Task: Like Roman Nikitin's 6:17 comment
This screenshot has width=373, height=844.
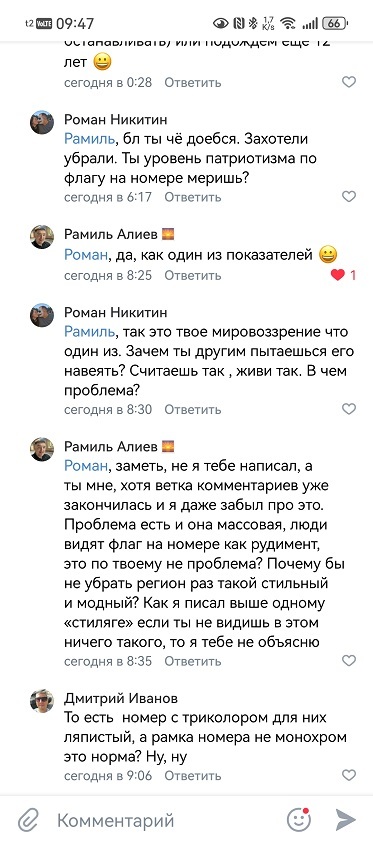Action: [349, 197]
